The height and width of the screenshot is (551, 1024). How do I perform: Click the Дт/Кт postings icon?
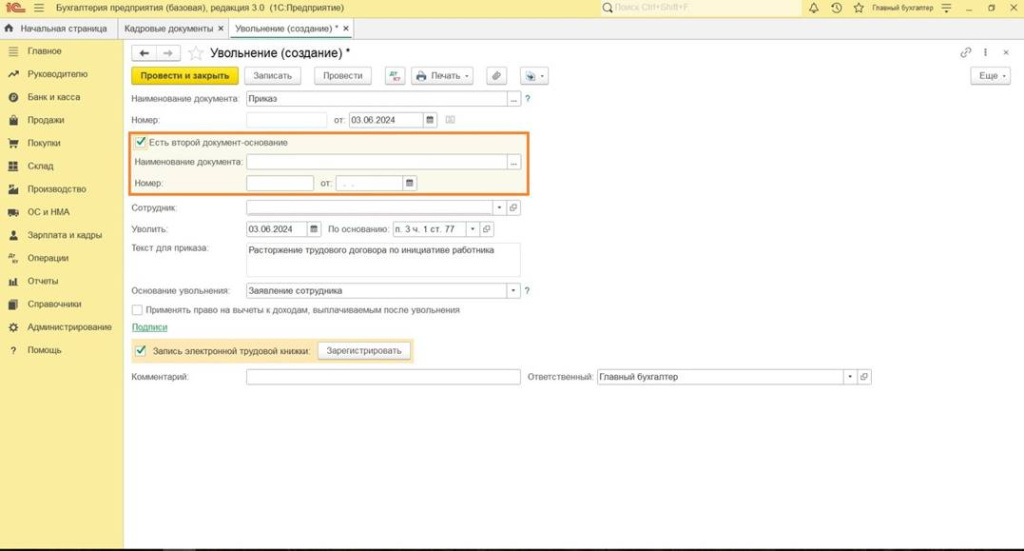point(394,76)
